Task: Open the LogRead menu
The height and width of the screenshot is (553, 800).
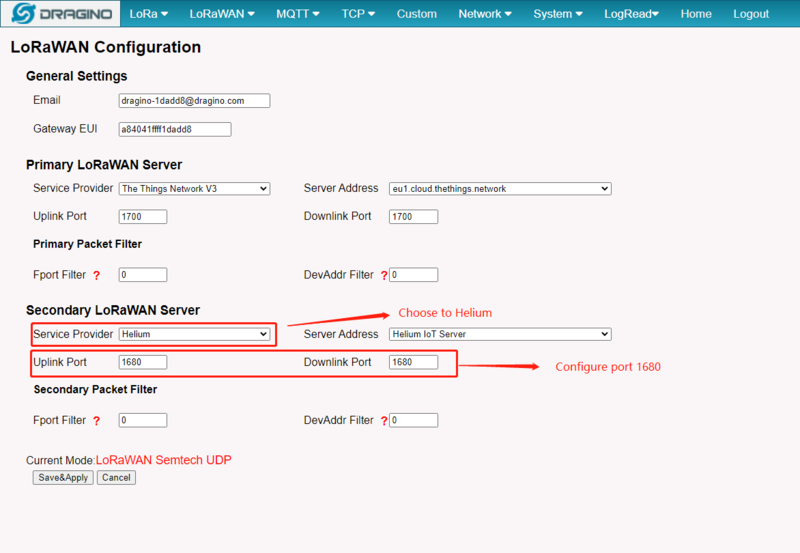Action: coord(631,14)
